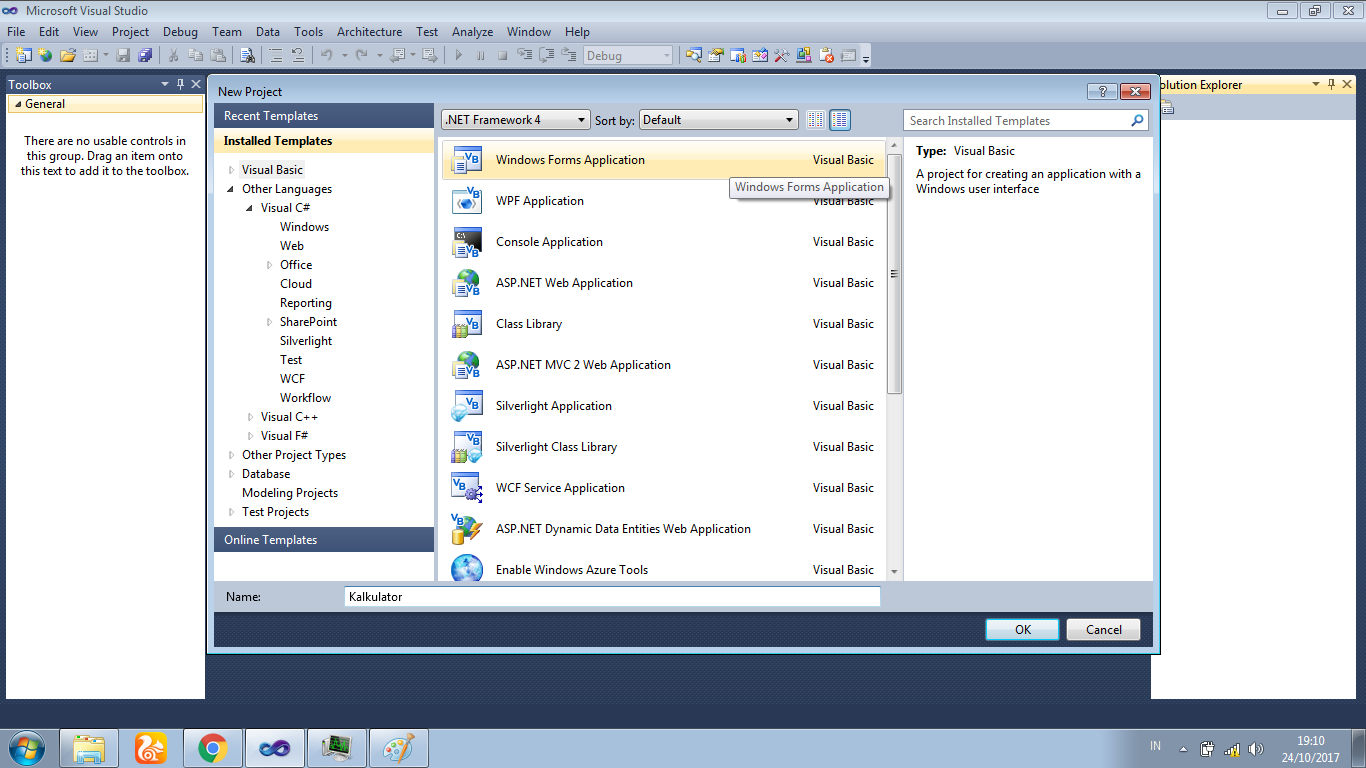Click the Open File folder toolbar icon
The width and height of the screenshot is (1366, 768).
click(x=67, y=56)
